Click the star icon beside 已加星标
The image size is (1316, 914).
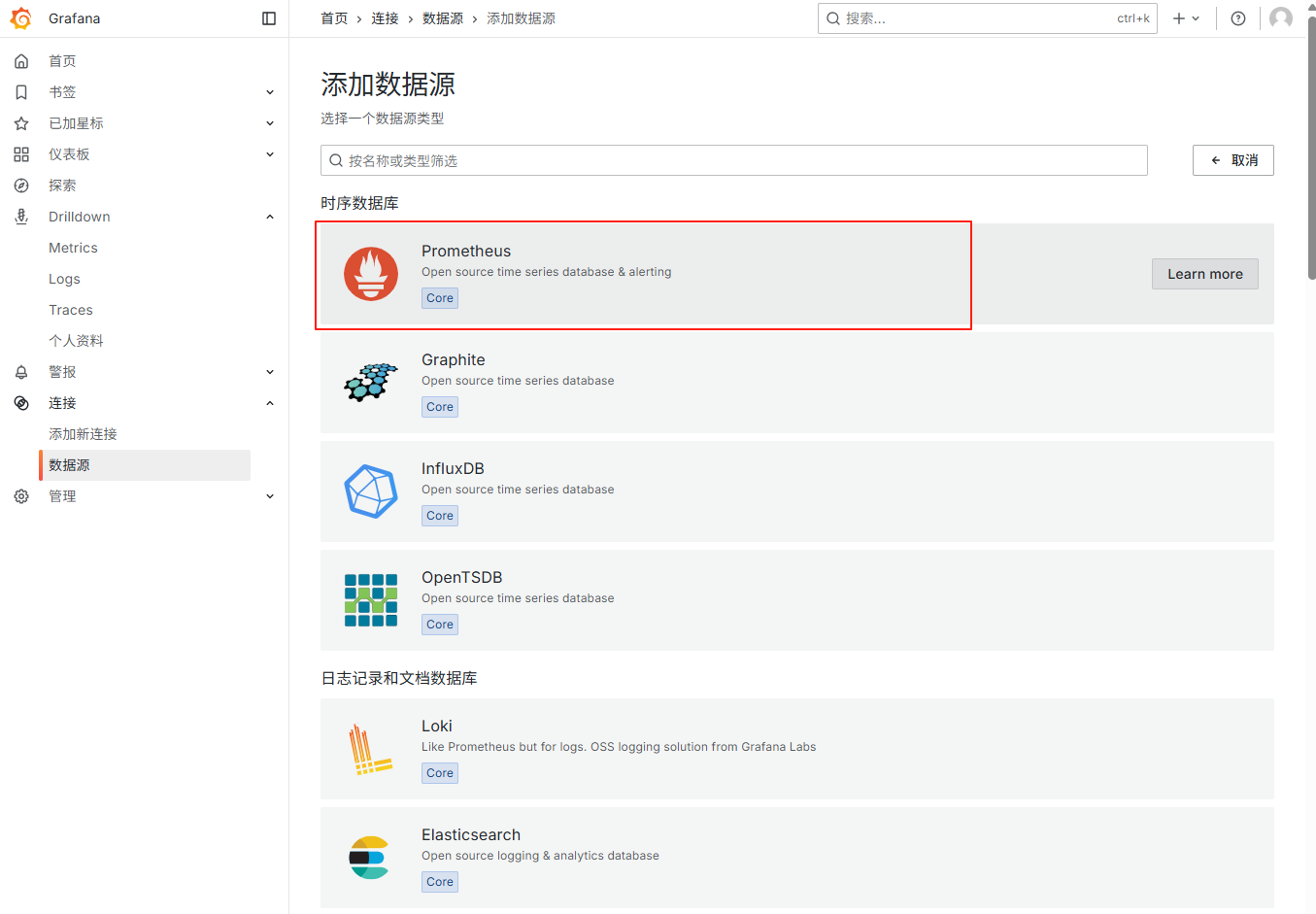tap(21, 123)
